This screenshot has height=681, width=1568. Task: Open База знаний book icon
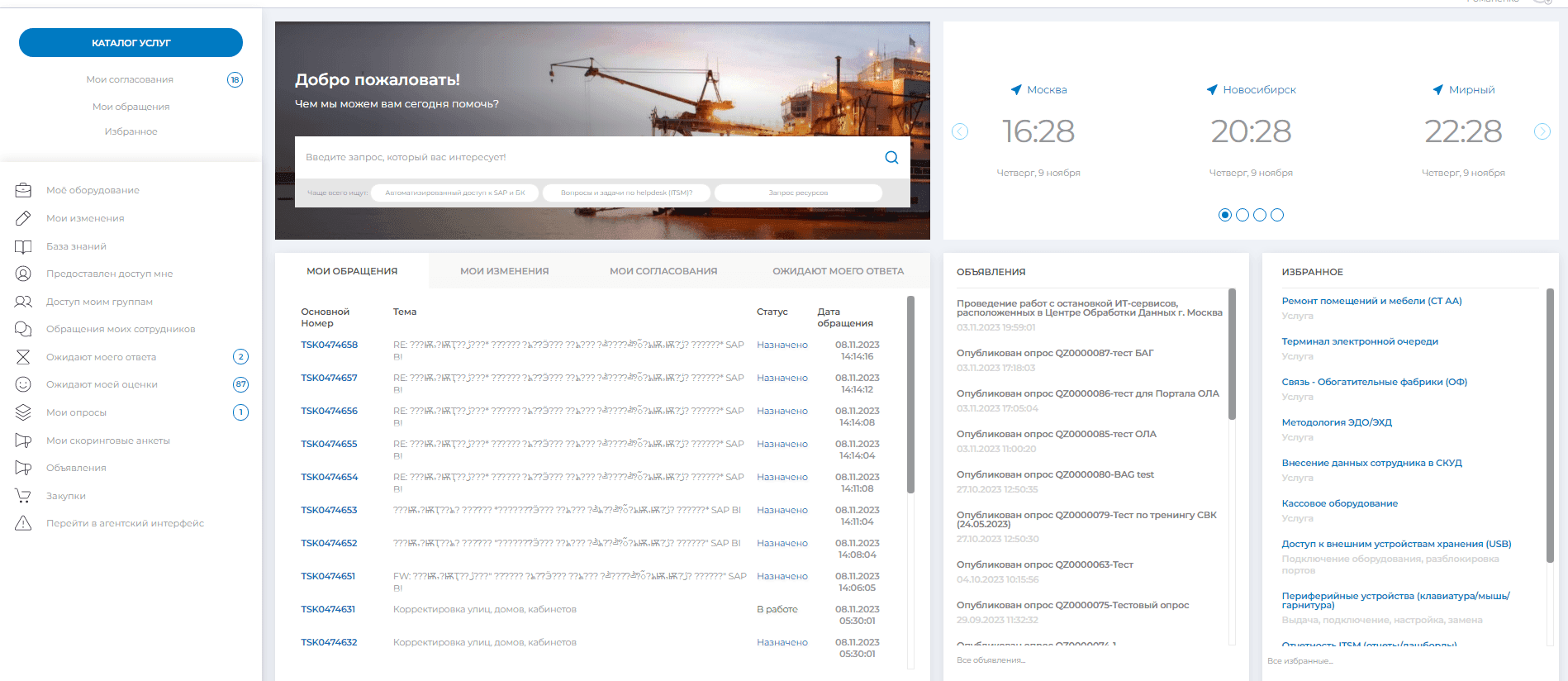pyautogui.click(x=23, y=246)
